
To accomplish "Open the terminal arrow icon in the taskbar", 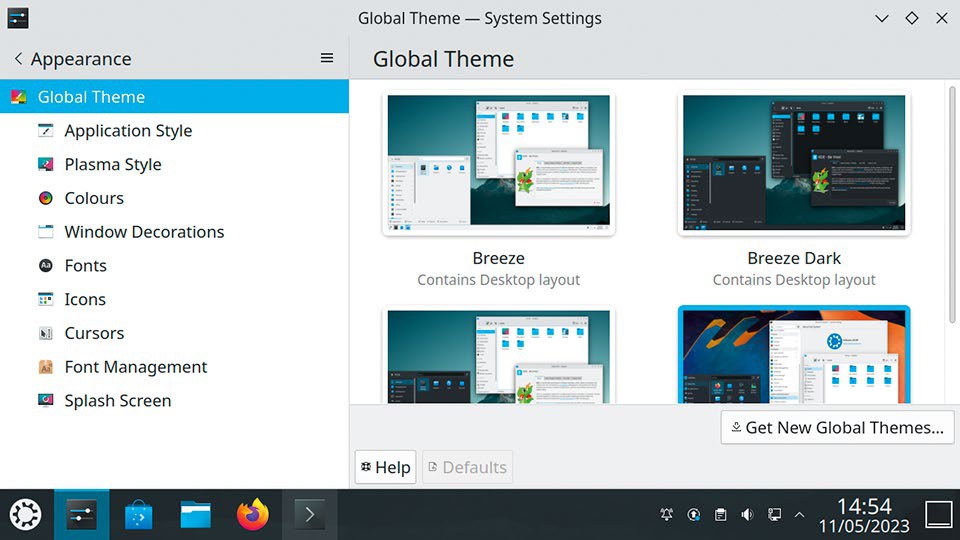I will tap(310, 515).
